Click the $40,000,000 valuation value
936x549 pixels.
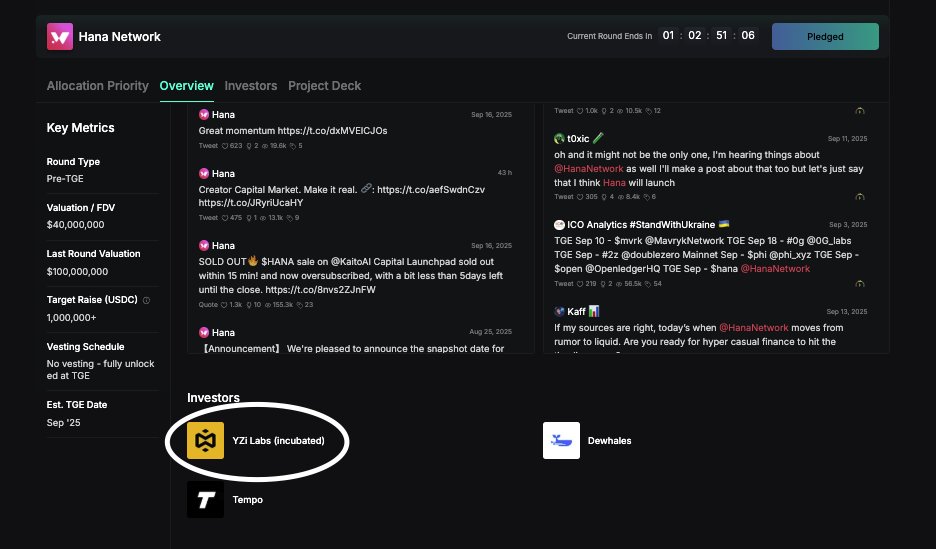point(75,225)
